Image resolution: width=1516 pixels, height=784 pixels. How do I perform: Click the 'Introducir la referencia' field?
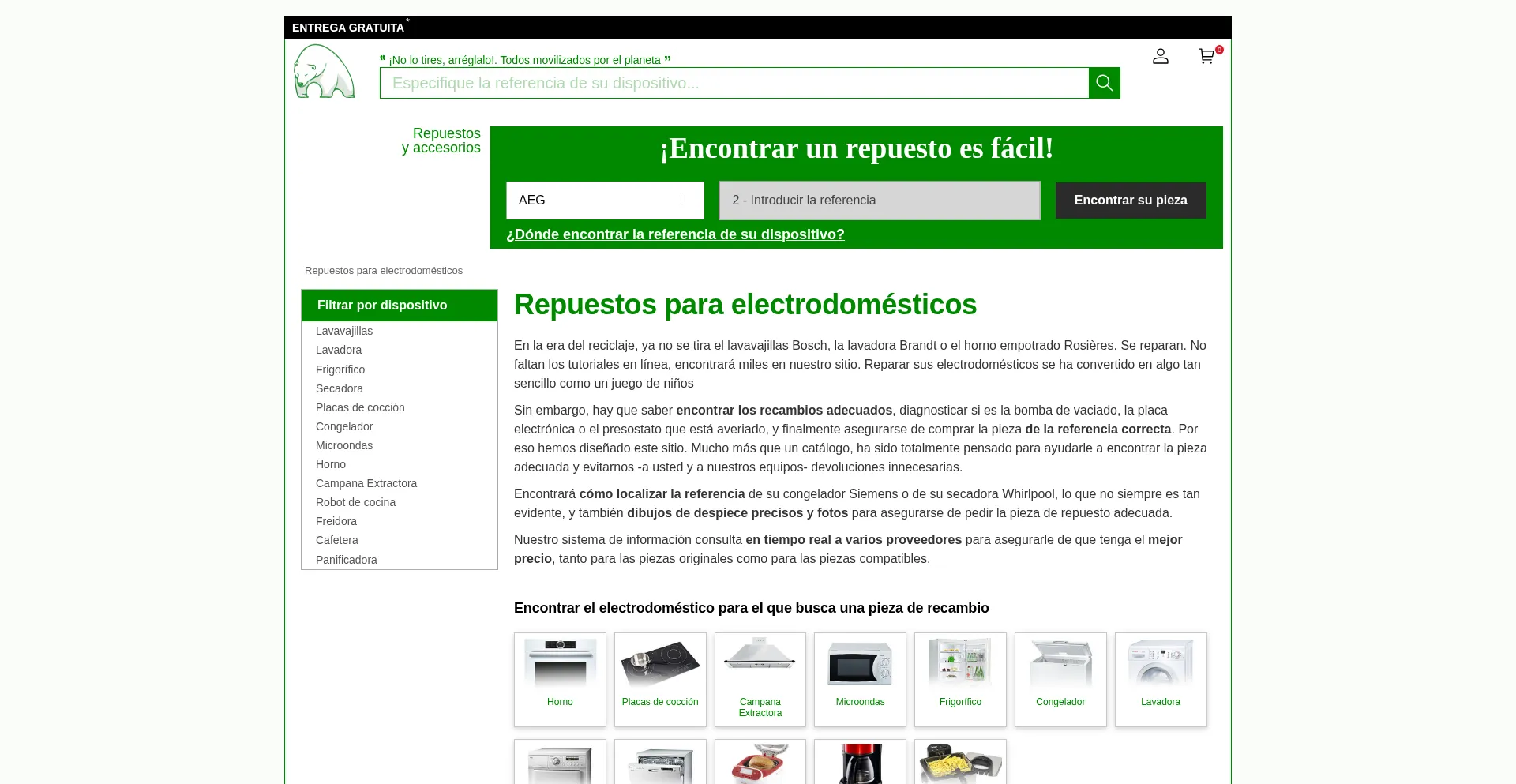tap(880, 201)
